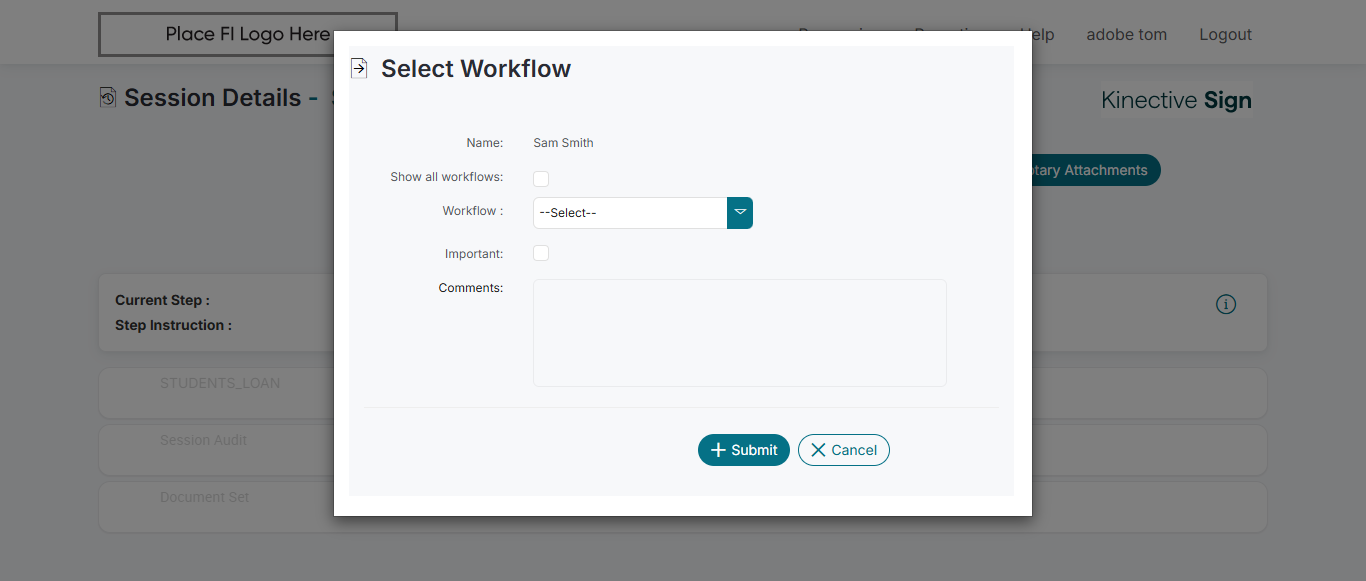Screen dimensions: 1366x581
Task: Click the Notary Attachments button
Action: (x=1096, y=170)
